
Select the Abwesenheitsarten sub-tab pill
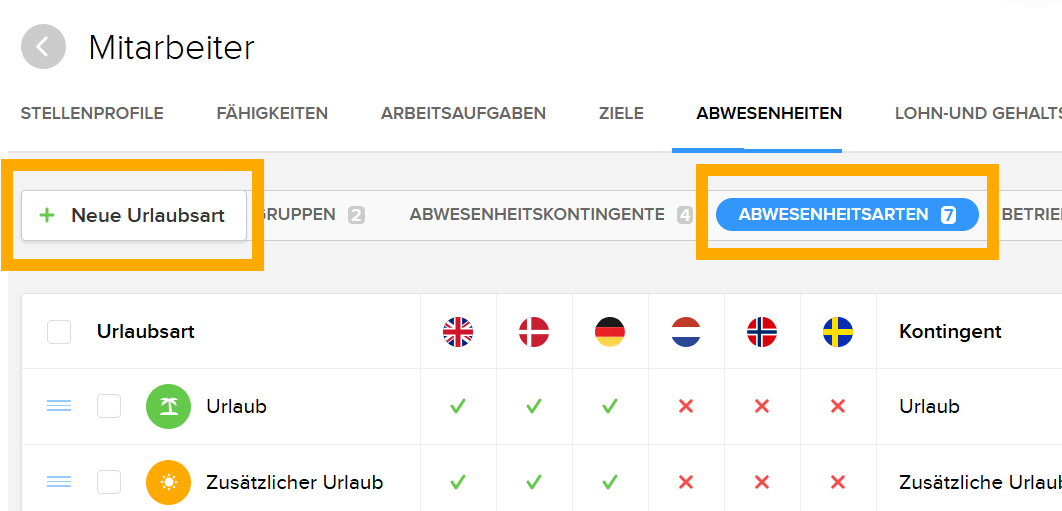point(846,215)
